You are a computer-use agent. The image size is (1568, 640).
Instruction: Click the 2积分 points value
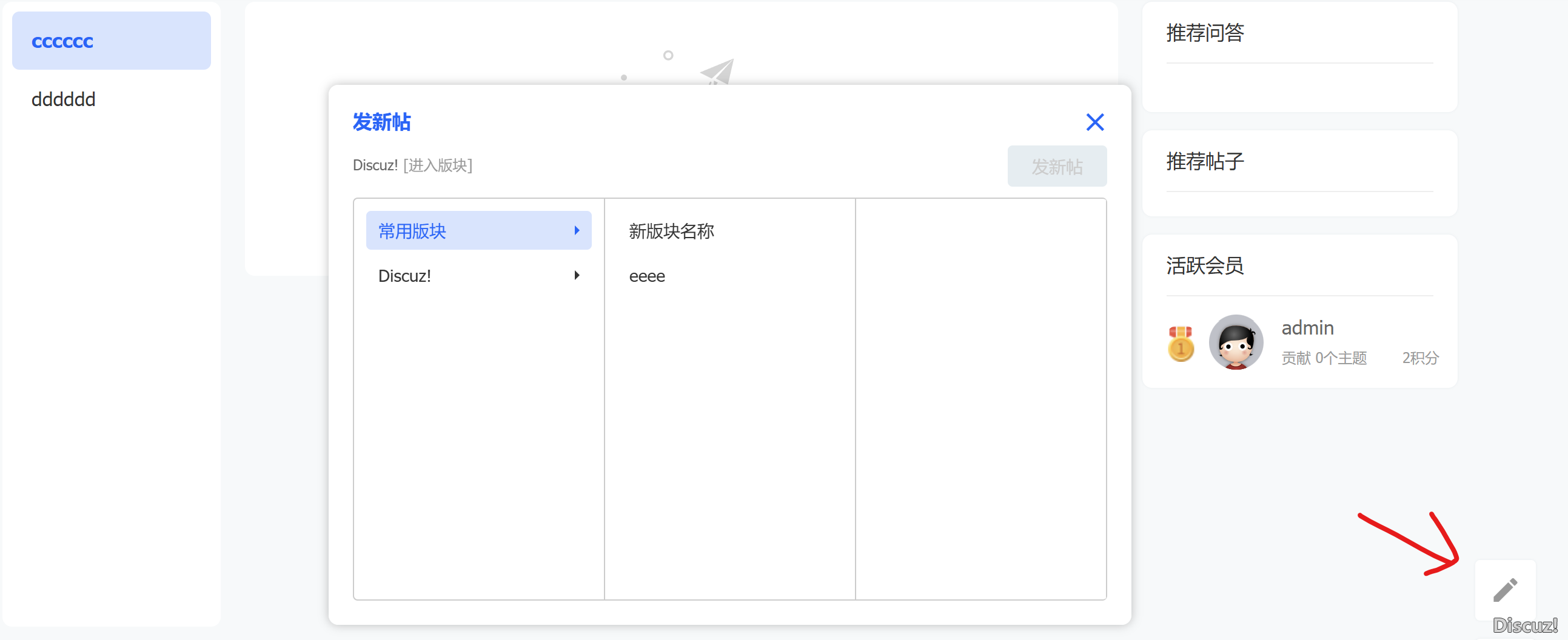1420,358
